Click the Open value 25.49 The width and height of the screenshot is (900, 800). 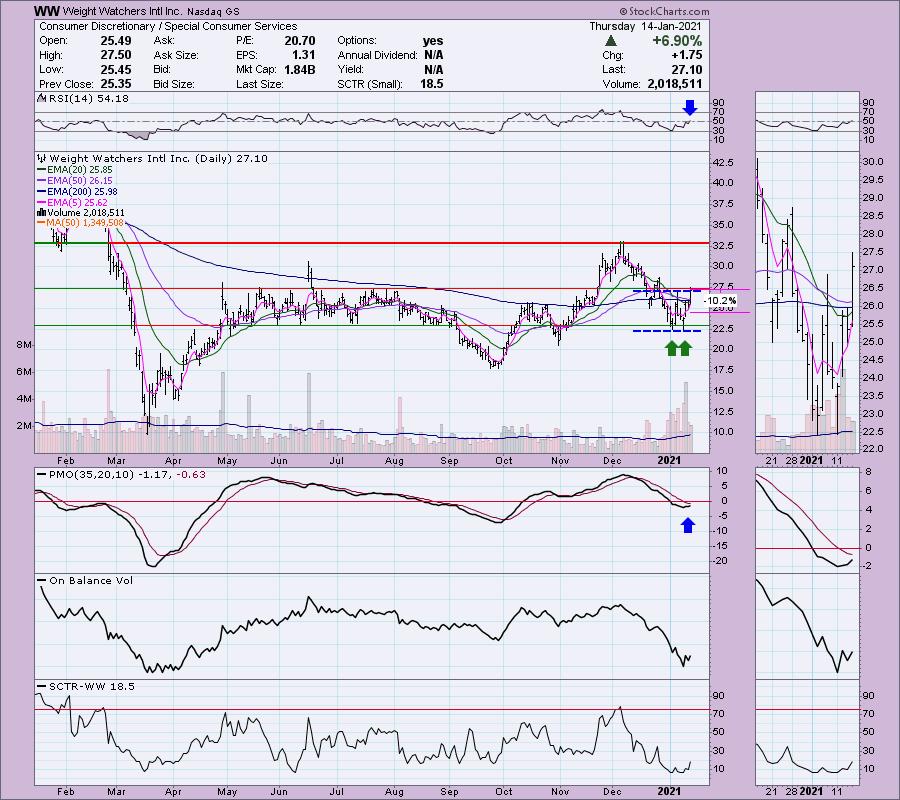[x=115, y=41]
